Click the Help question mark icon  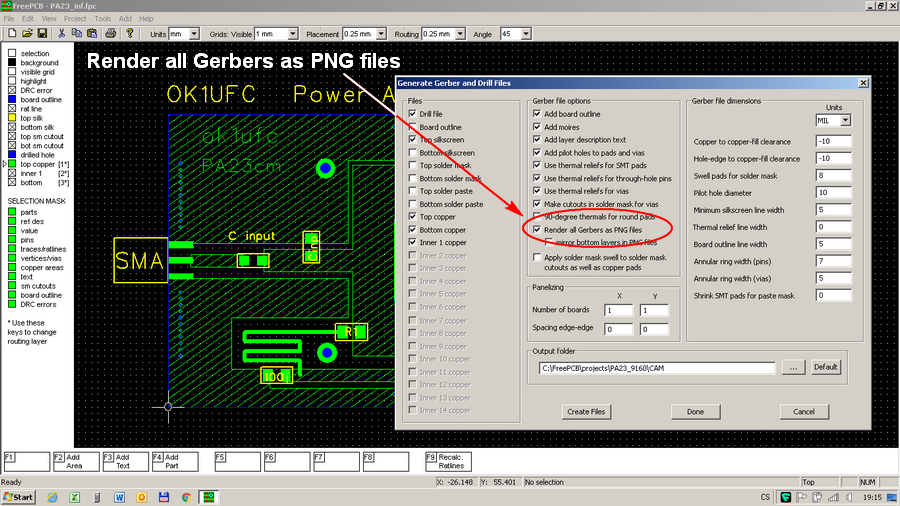[129, 33]
